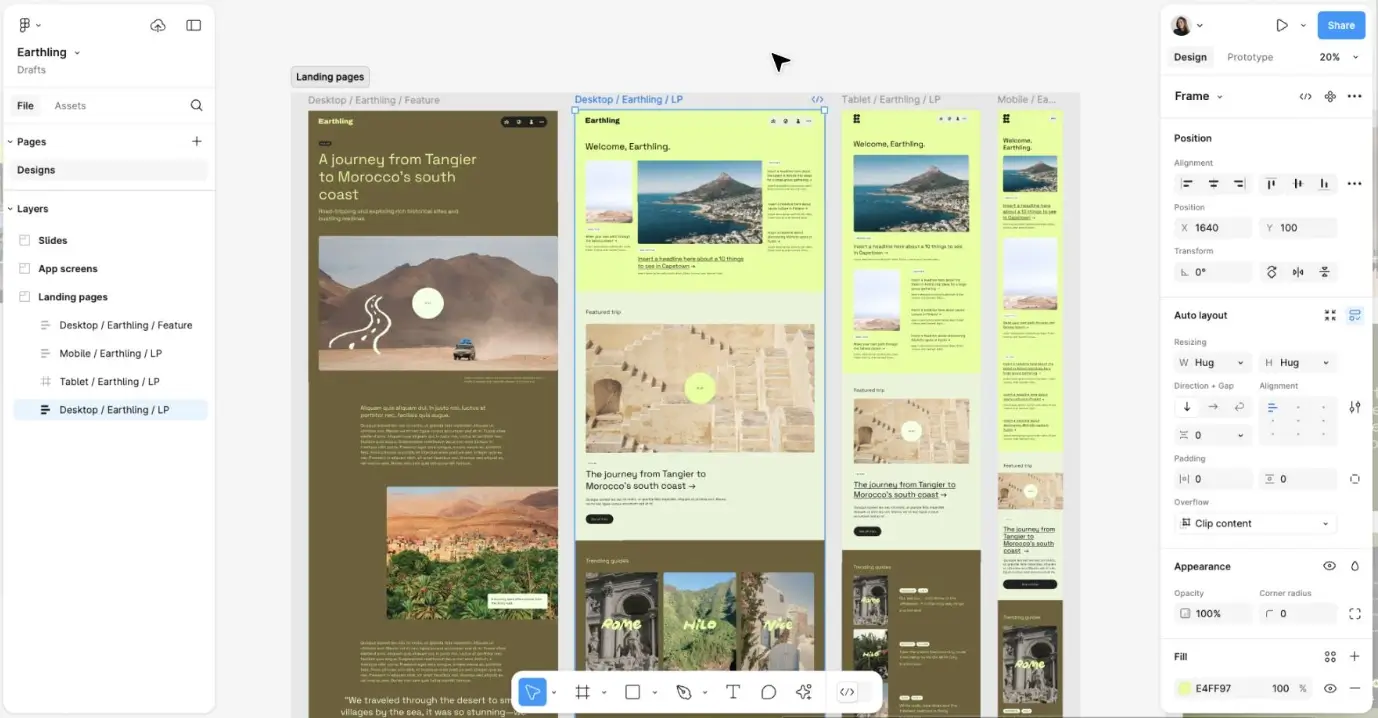1378x718 pixels.
Task: Search layers with the magnifier icon
Action: [196, 105]
